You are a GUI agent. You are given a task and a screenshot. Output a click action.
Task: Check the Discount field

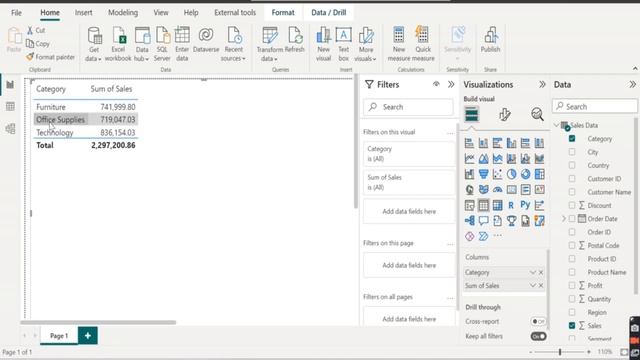(x=572, y=205)
